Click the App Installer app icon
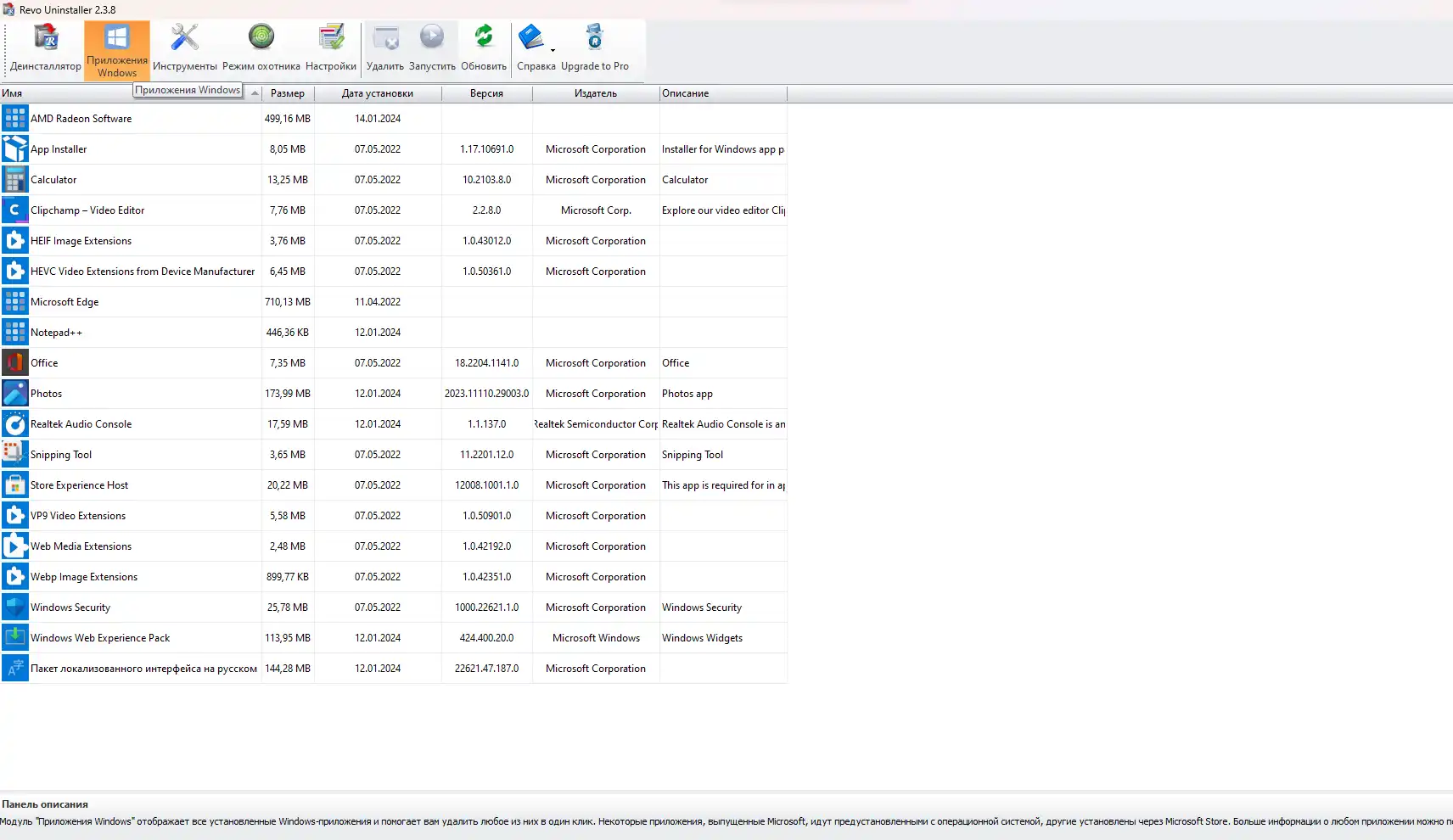 (15, 149)
